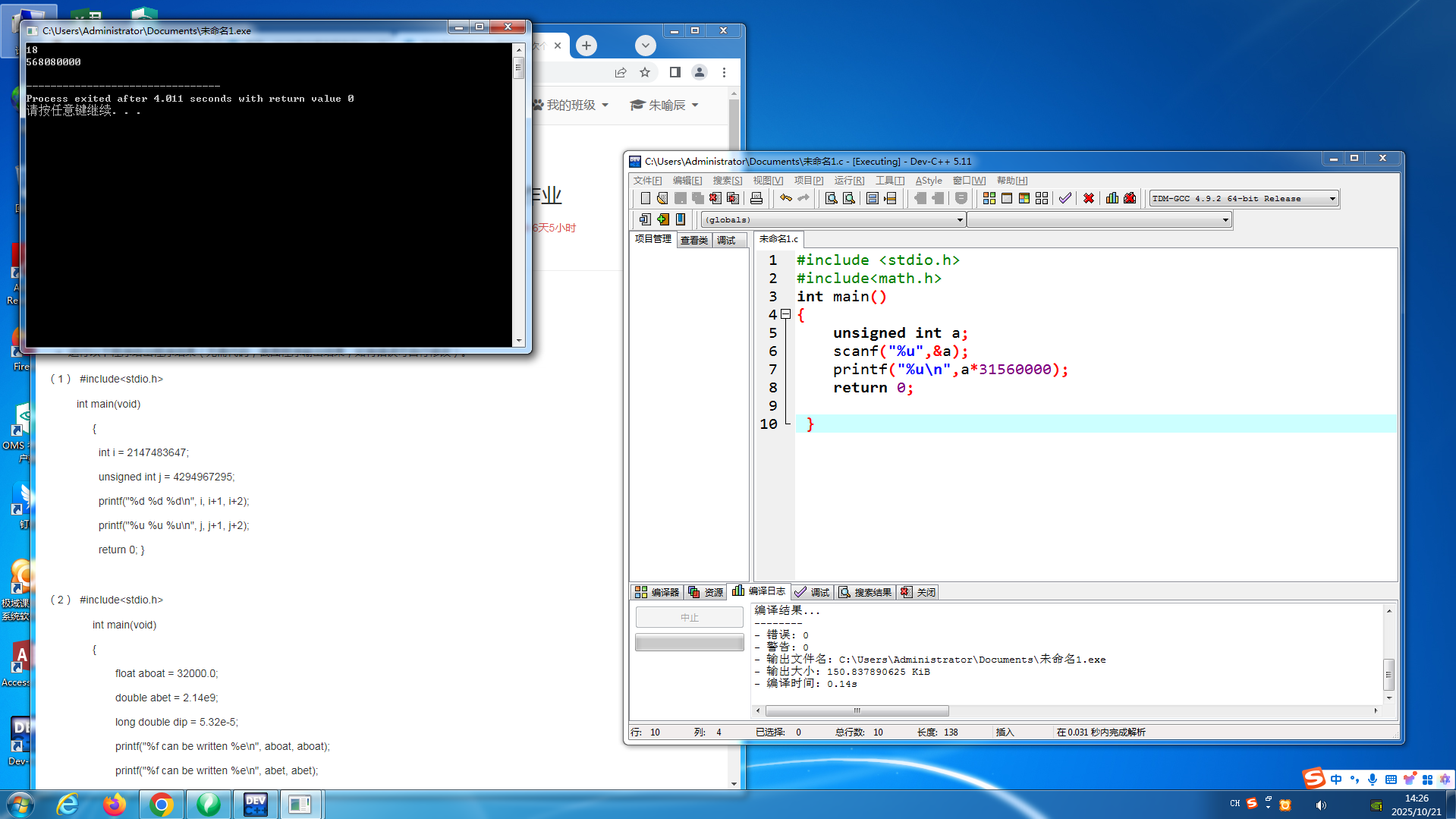Open the TDM-GCC 4.9.2 compiler dropdown
Viewport: 1456px width, 819px height.
(1332, 199)
